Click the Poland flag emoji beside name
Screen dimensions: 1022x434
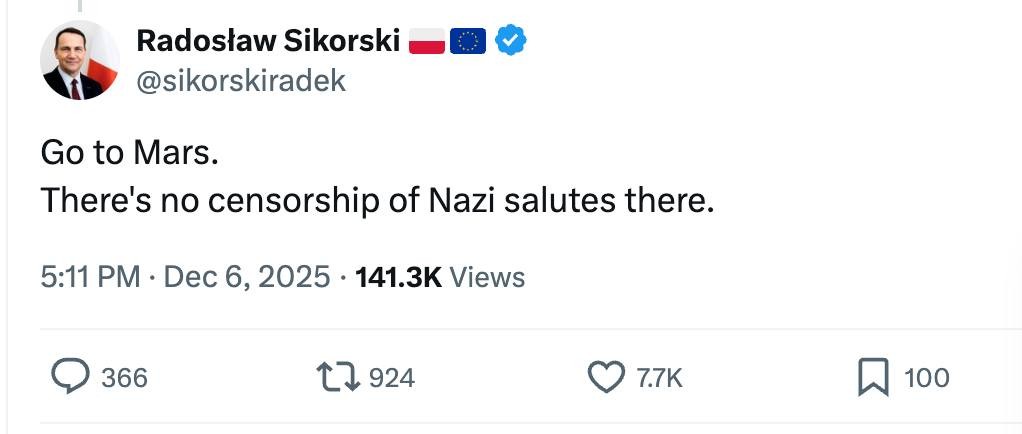[x=427, y=41]
